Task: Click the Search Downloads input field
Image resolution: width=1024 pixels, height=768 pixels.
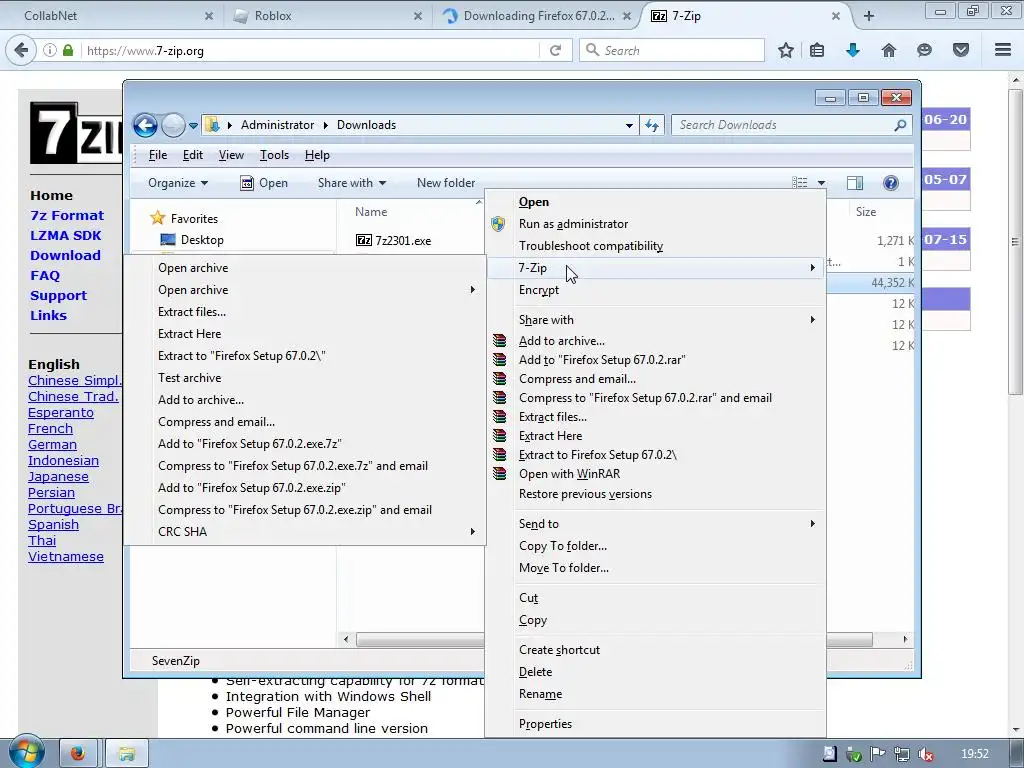Action: point(792,125)
